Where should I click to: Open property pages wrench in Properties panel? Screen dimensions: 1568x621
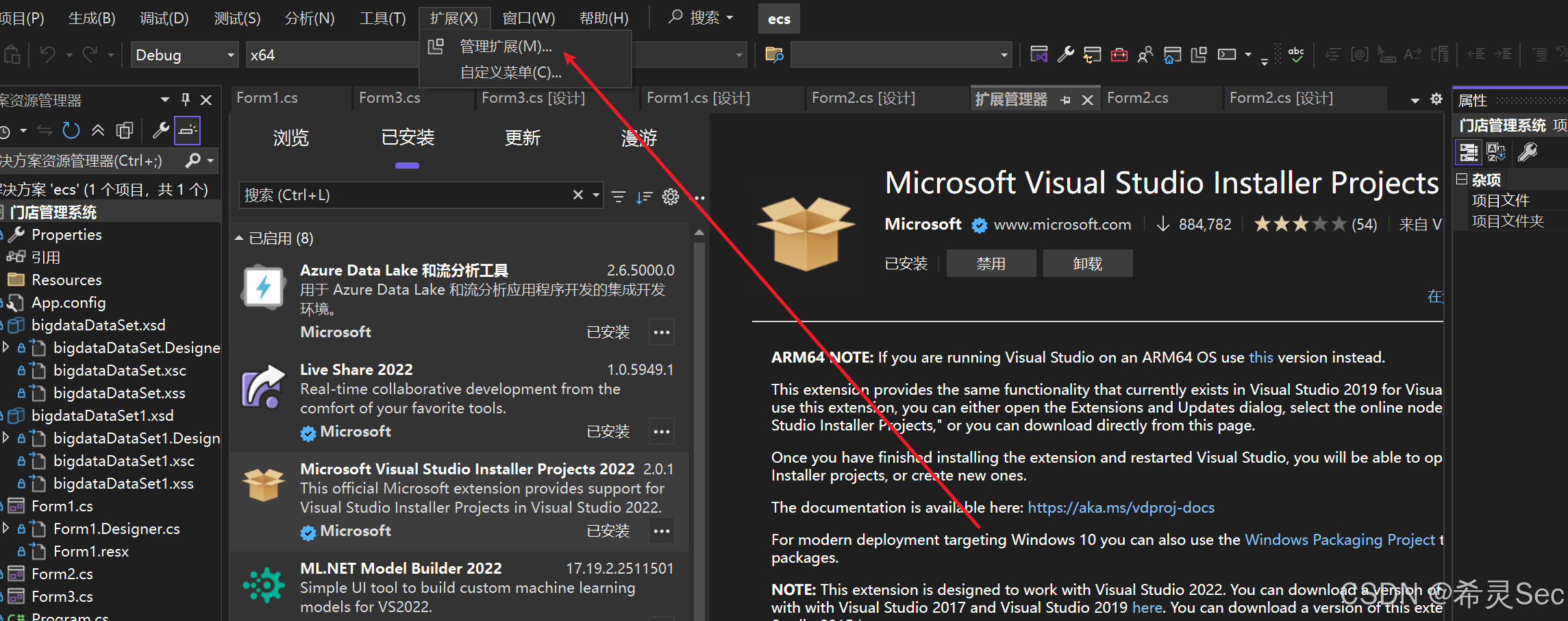tap(1528, 151)
